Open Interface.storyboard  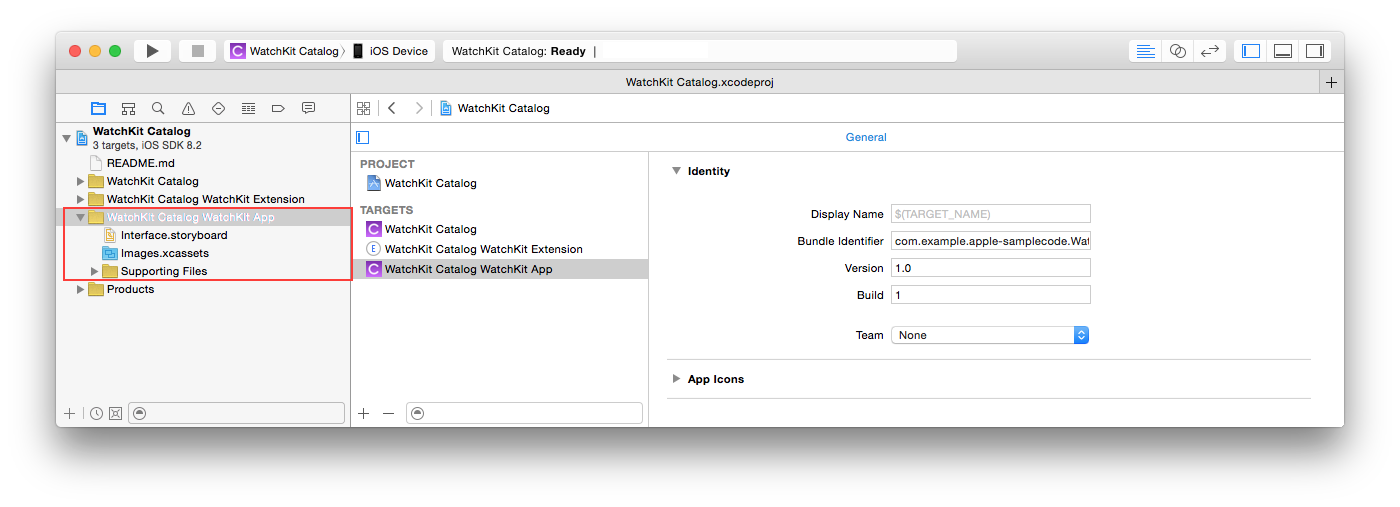tap(174, 235)
